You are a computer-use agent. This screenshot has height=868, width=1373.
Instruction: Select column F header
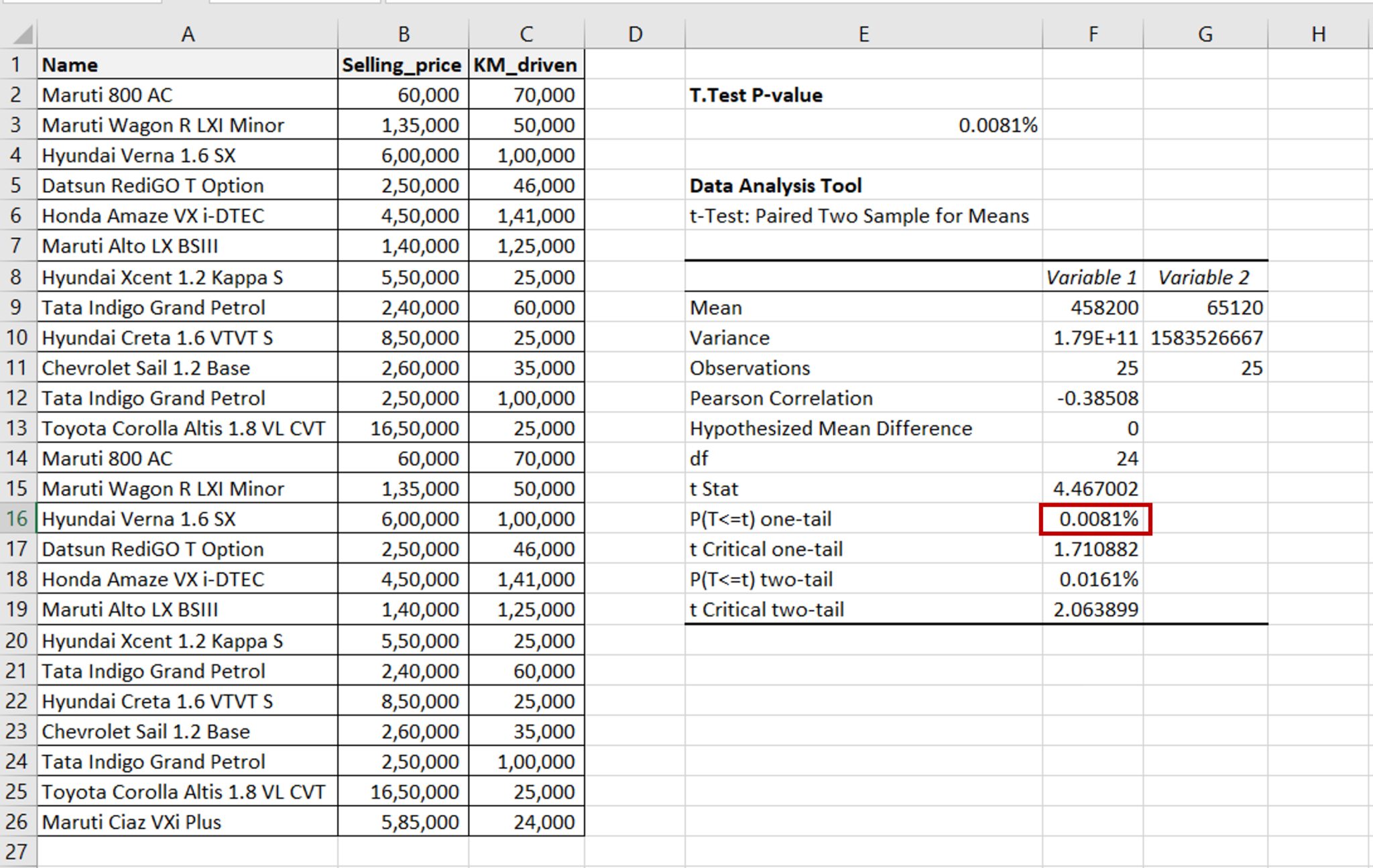point(1093,33)
